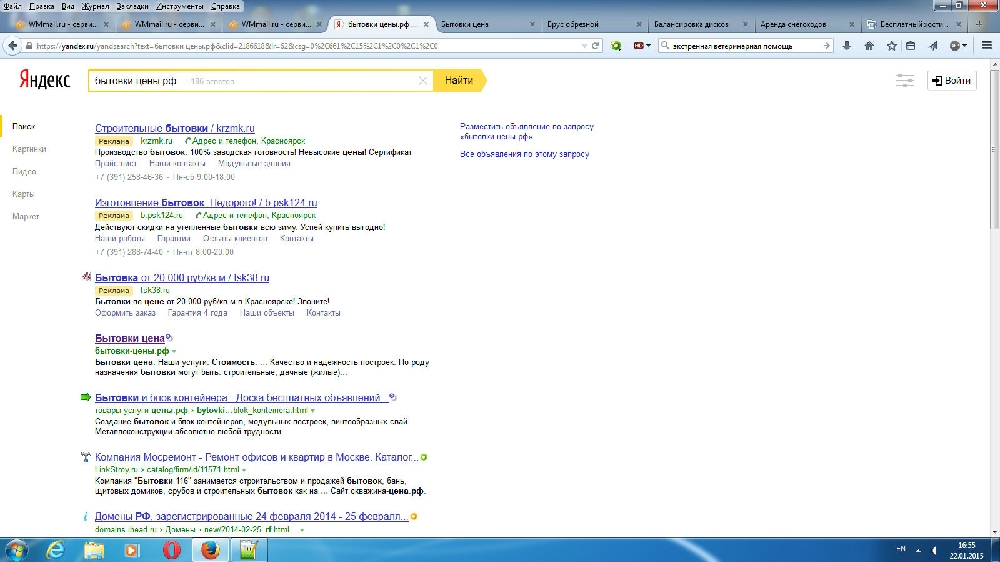Expand the HD extension dropdown arrow
The width and height of the screenshot is (1000, 562).
(649, 46)
